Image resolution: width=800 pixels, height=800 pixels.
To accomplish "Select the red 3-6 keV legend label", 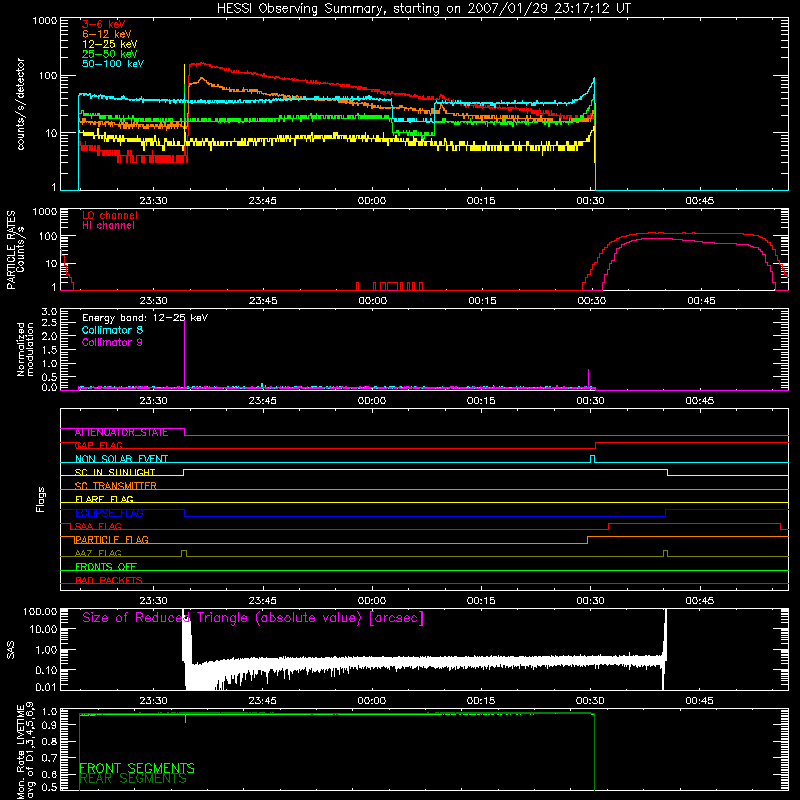I will 104,24.
